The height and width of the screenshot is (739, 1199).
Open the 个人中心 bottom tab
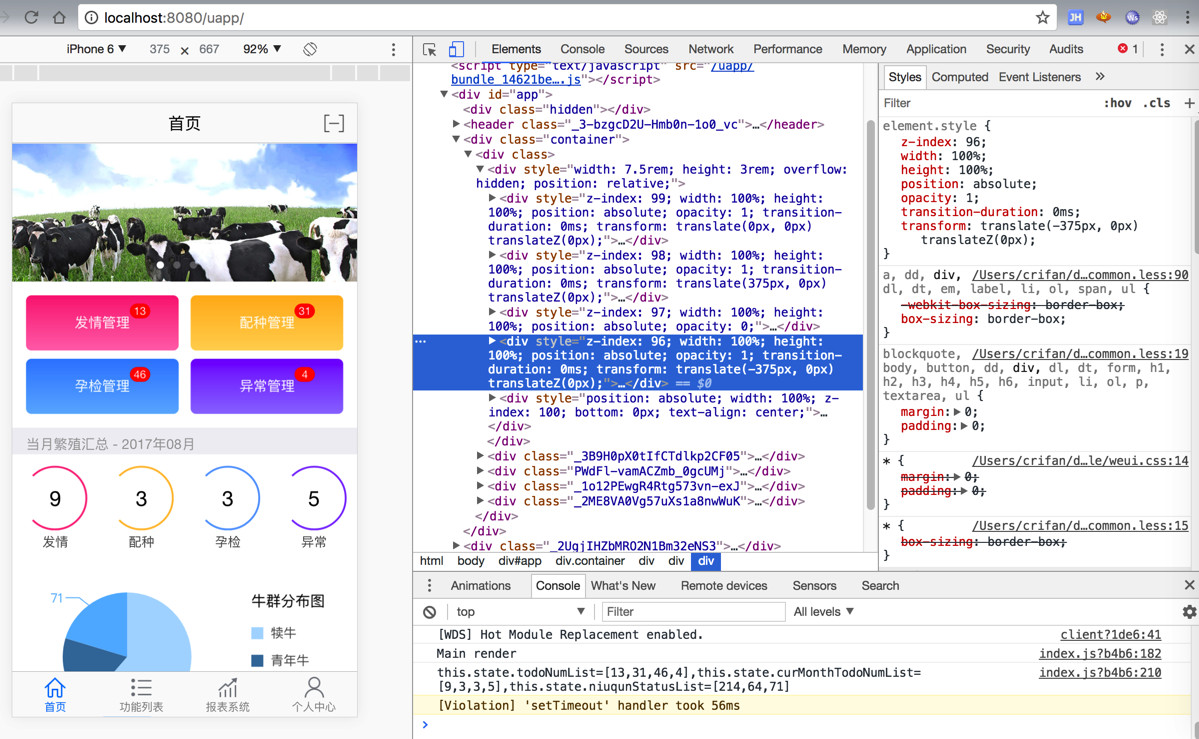point(314,695)
